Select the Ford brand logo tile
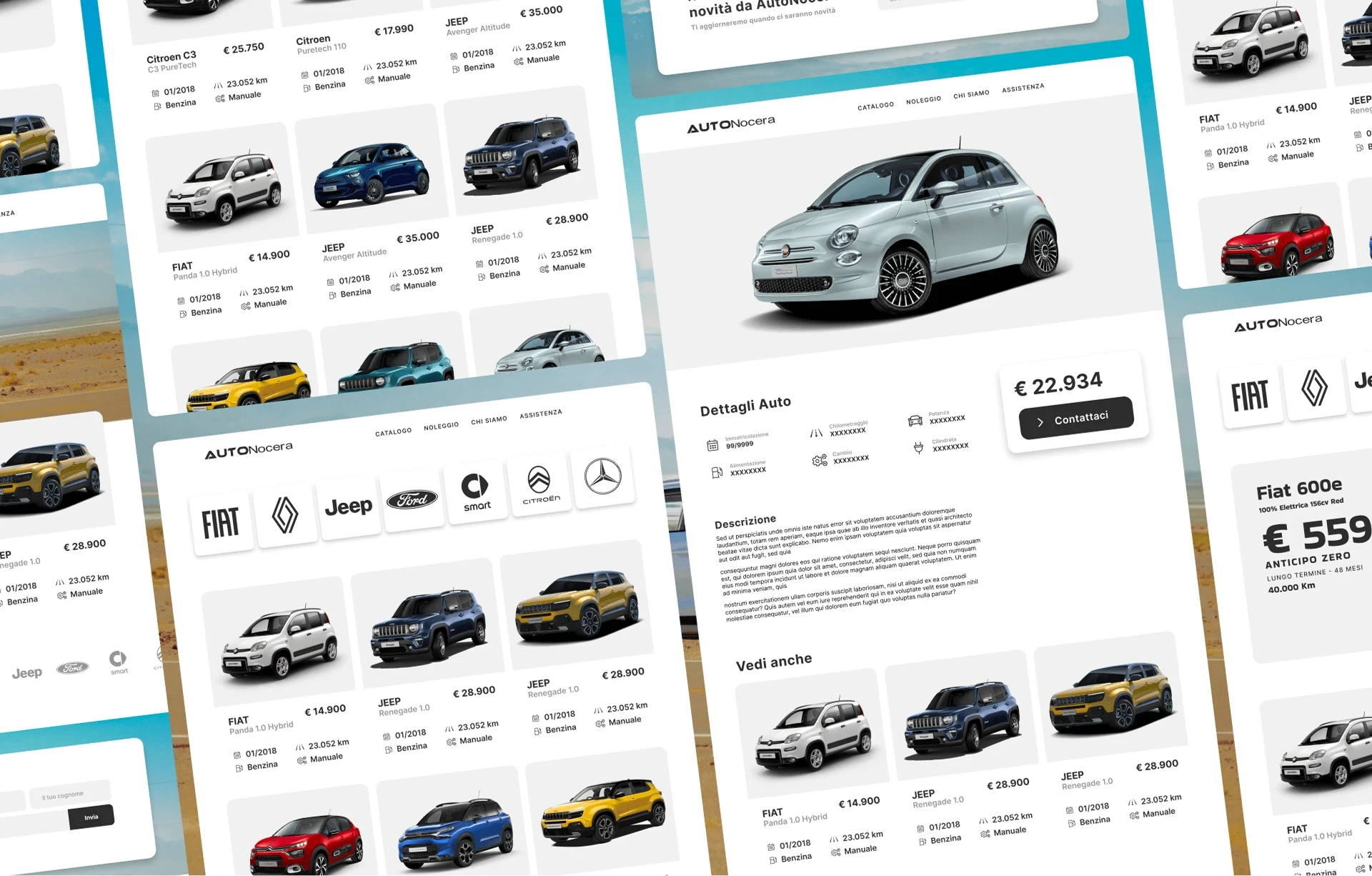 pos(412,500)
